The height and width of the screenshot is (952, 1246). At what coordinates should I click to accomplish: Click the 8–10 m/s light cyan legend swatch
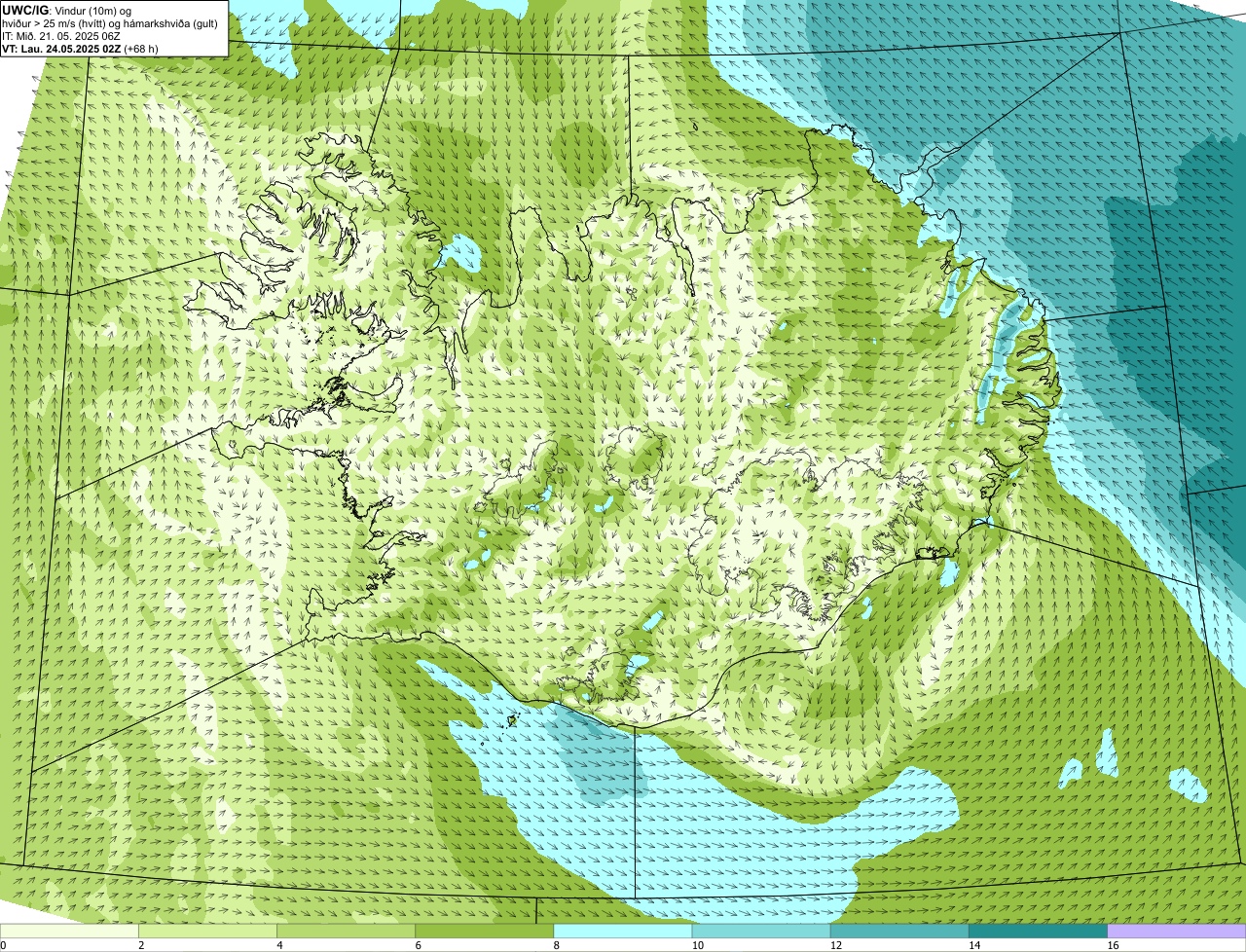pyautogui.click(x=623, y=932)
